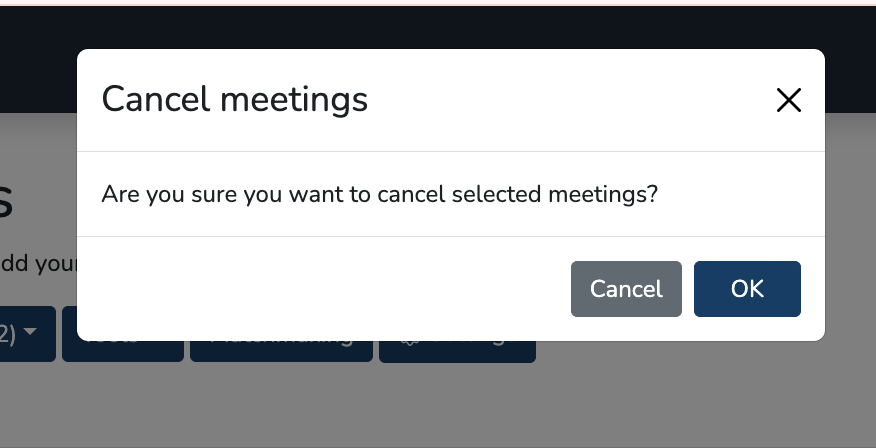876x448 pixels.
Task: Click the OK button to confirm
Action: (747, 289)
